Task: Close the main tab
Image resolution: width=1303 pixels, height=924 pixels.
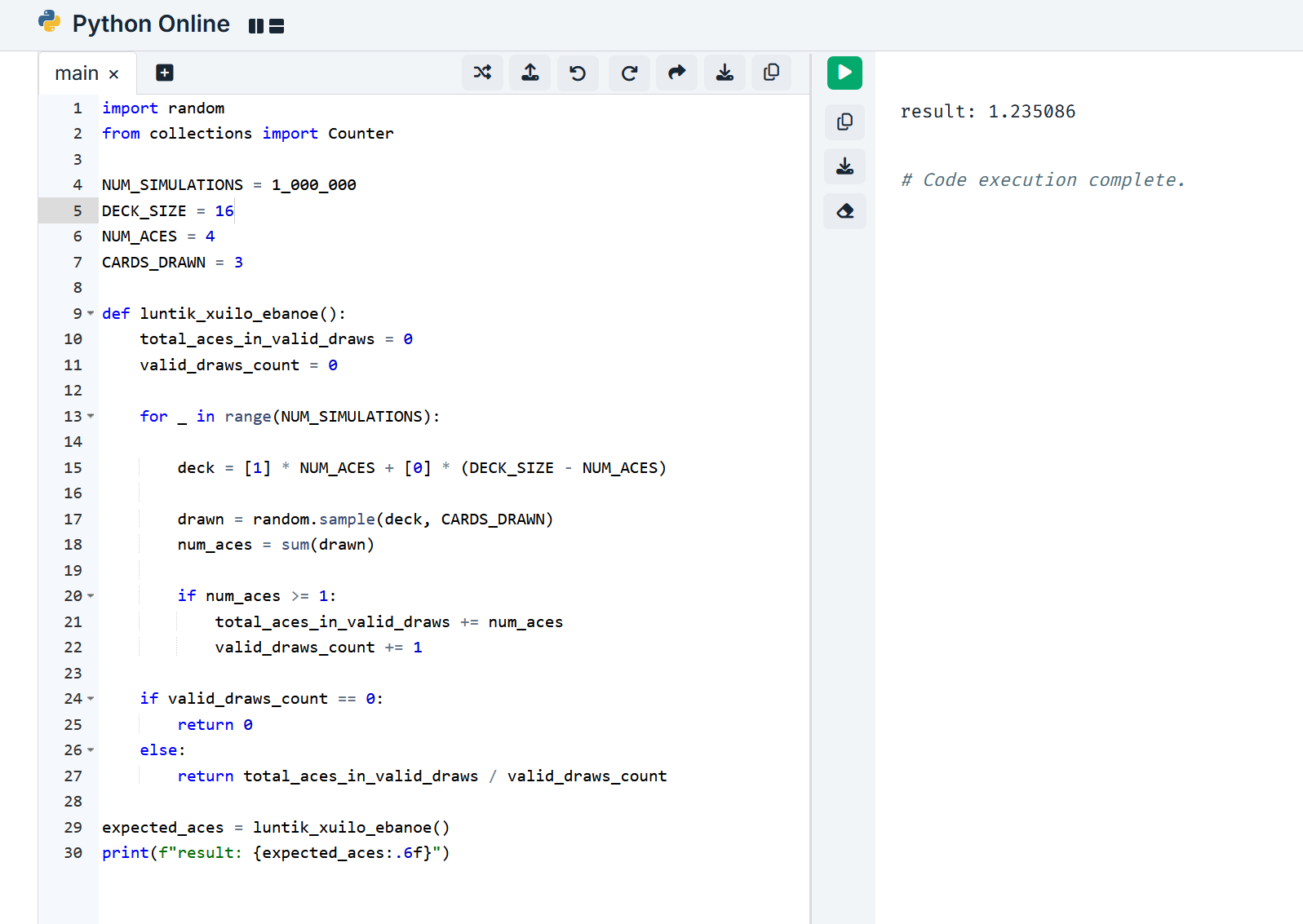Action: pos(114,74)
